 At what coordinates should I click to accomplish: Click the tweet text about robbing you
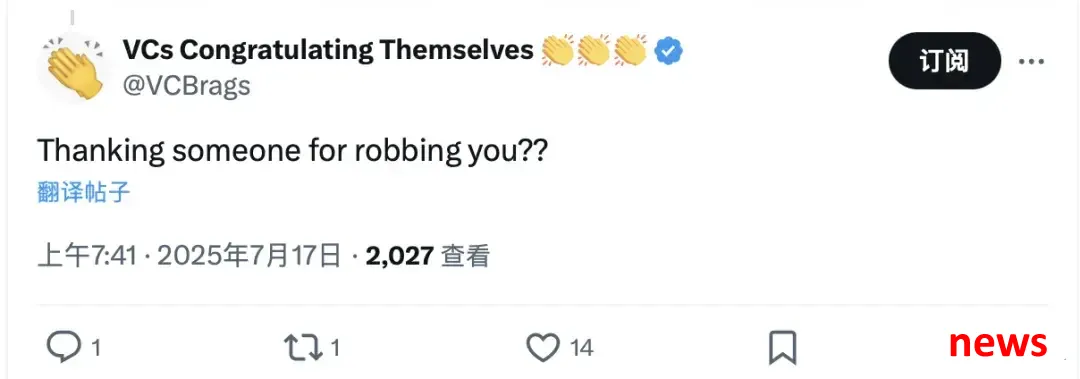pyautogui.click(x=292, y=150)
